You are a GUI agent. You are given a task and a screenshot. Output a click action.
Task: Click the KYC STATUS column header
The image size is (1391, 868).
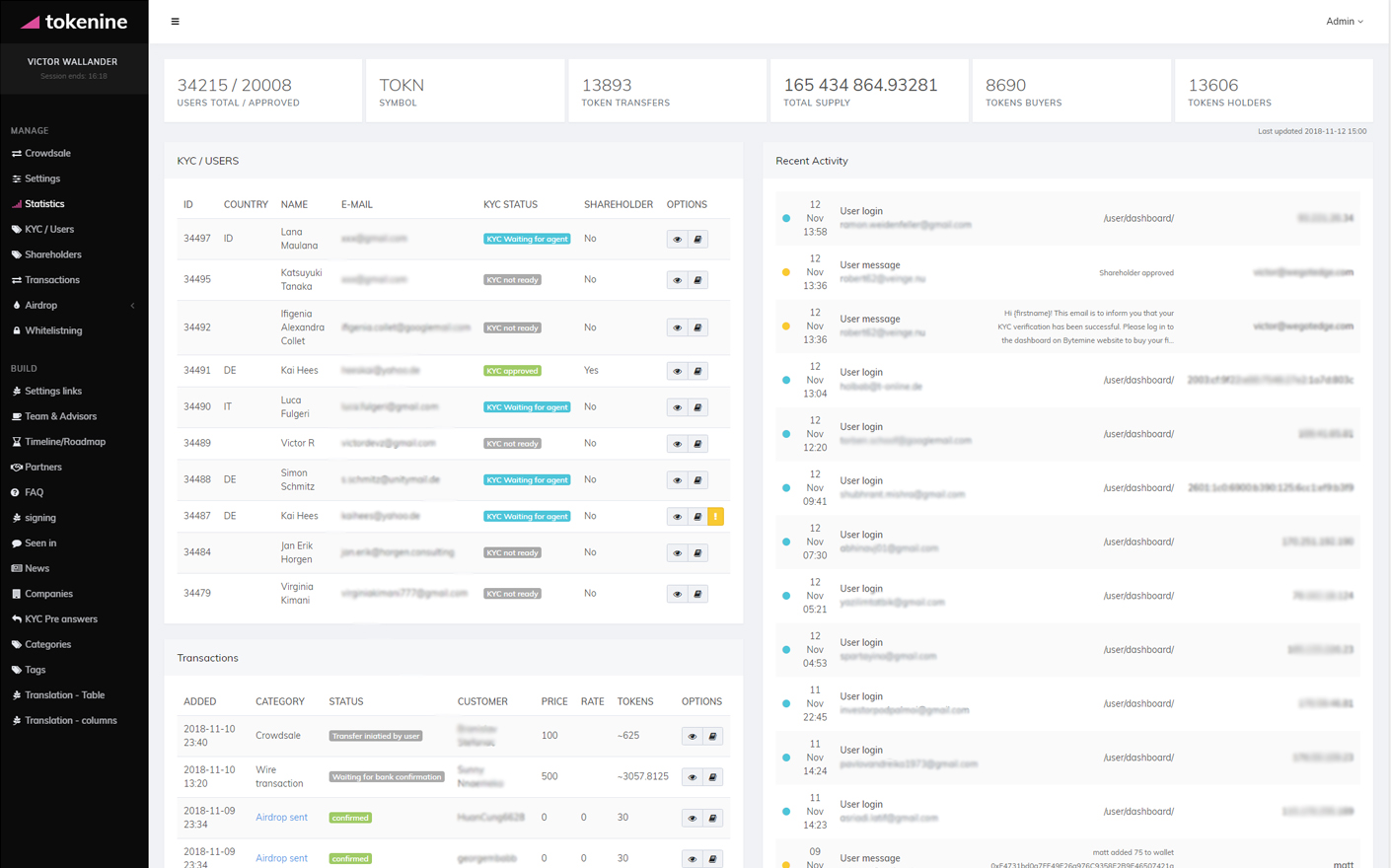510,205
